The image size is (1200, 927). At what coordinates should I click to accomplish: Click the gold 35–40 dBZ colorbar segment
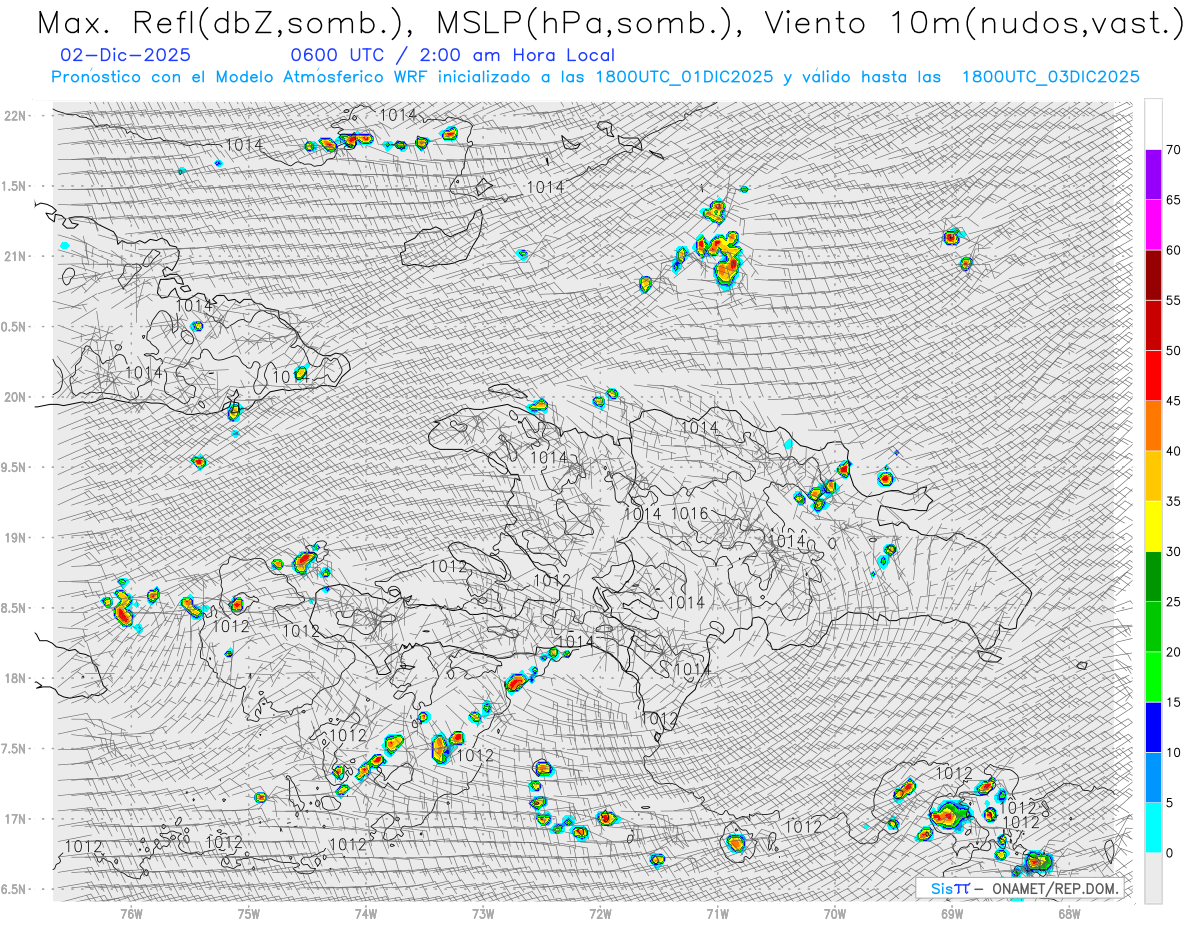[1153, 476]
